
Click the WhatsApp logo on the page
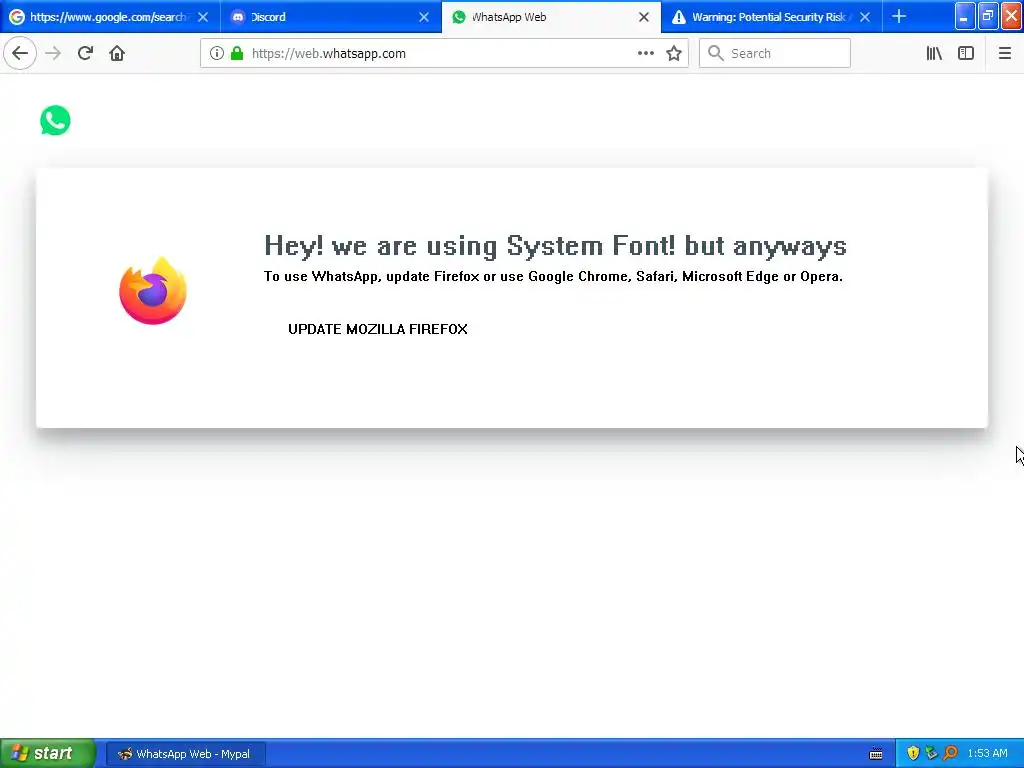point(55,120)
